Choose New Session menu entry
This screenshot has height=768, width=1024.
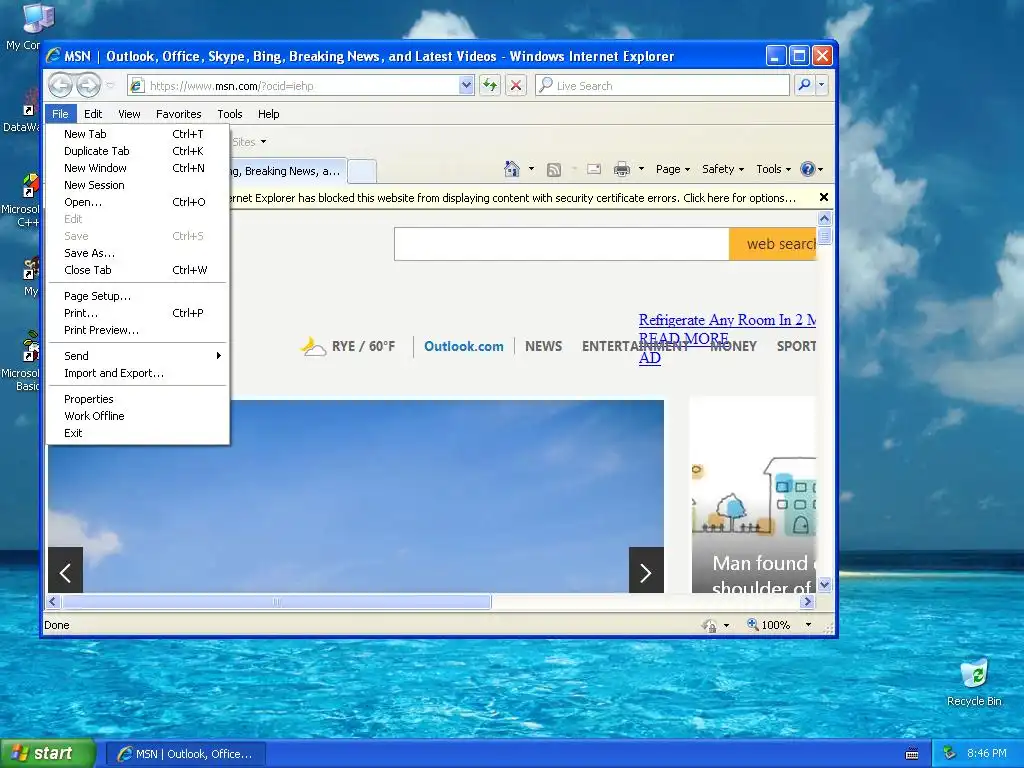click(x=138, y=185)
